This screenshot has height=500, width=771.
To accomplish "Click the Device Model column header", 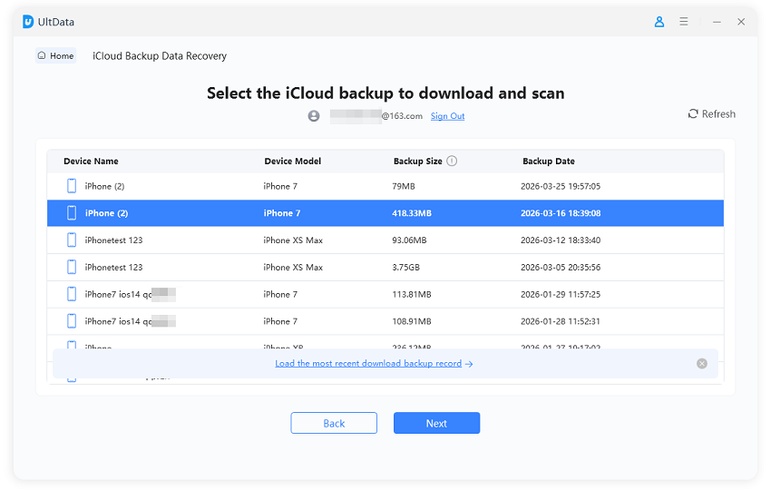I will pos(293,161).
